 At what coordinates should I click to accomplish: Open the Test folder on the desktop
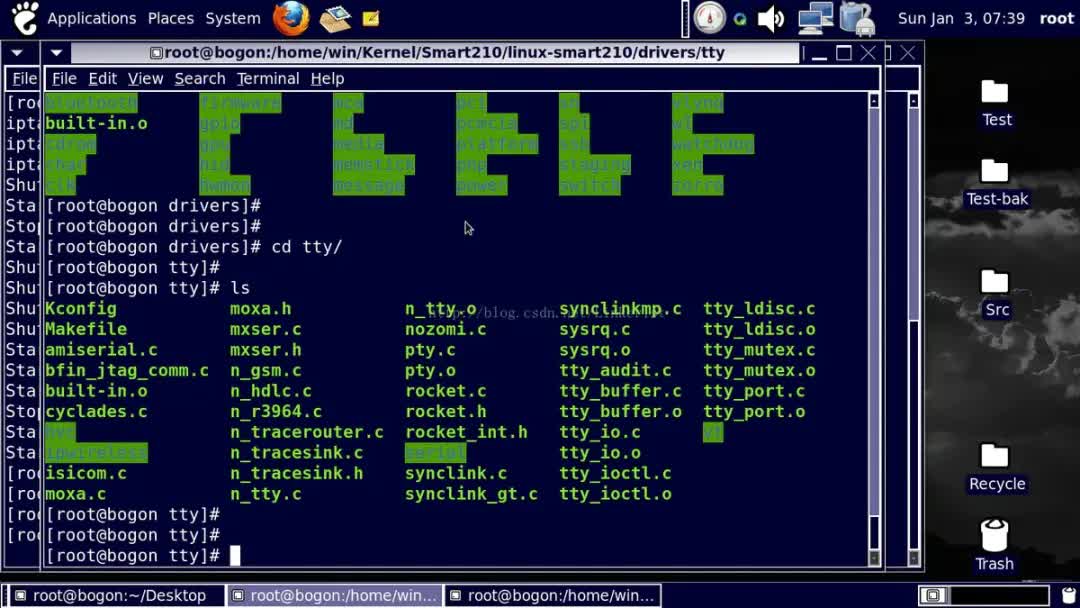(x=996, y=100)
